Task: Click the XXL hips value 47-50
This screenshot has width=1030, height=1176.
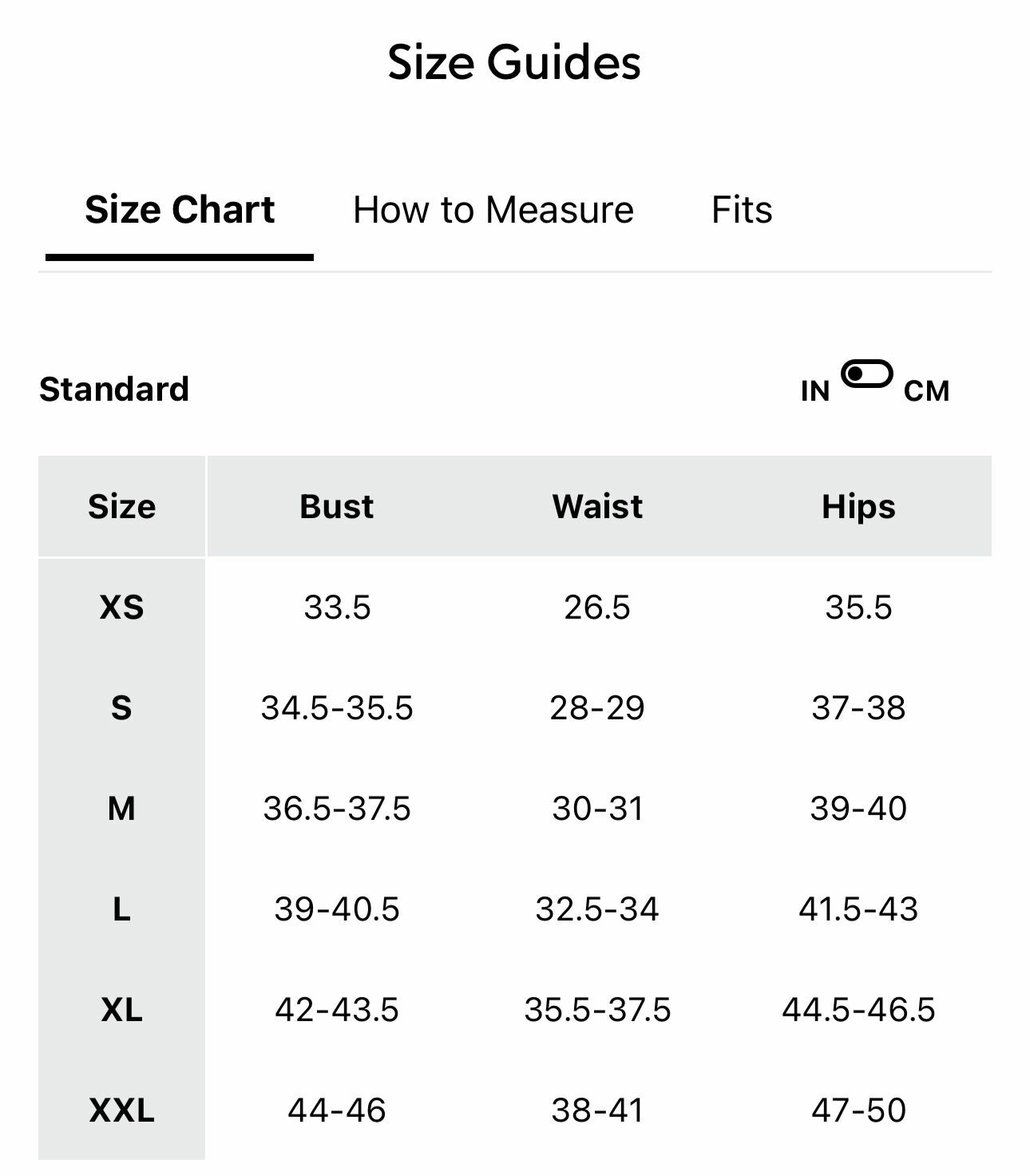Action: point(858,1111)
